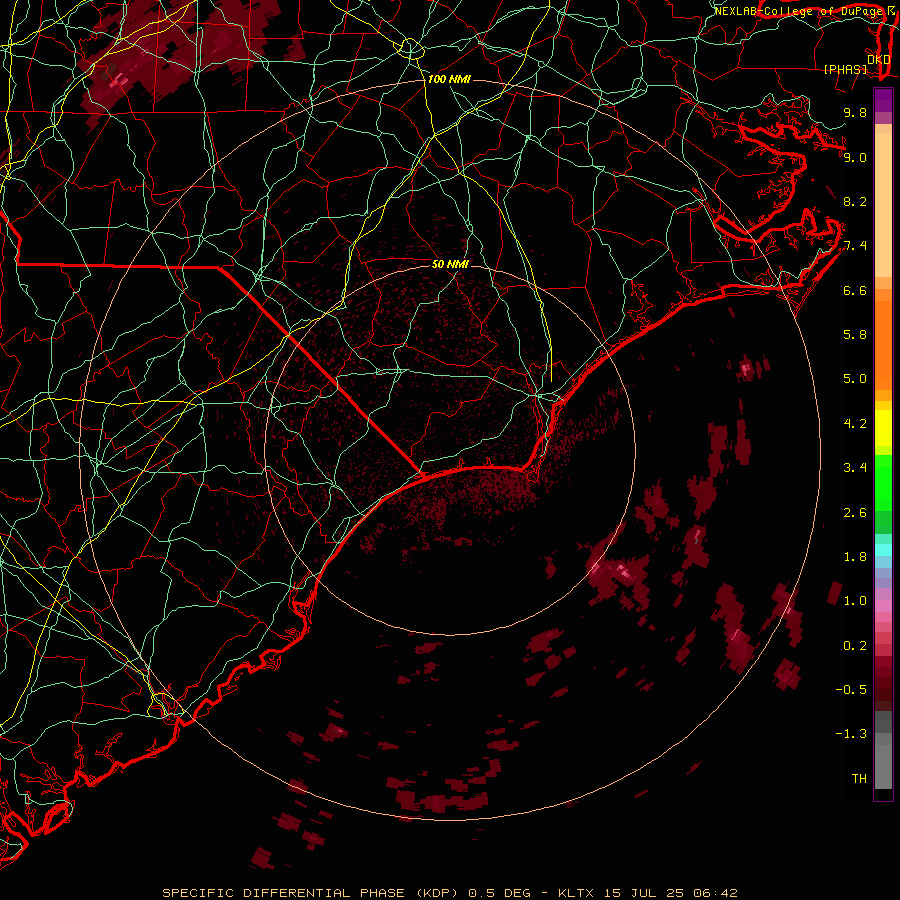Click the 06:42 timestamp in the caption

(715, 893)
